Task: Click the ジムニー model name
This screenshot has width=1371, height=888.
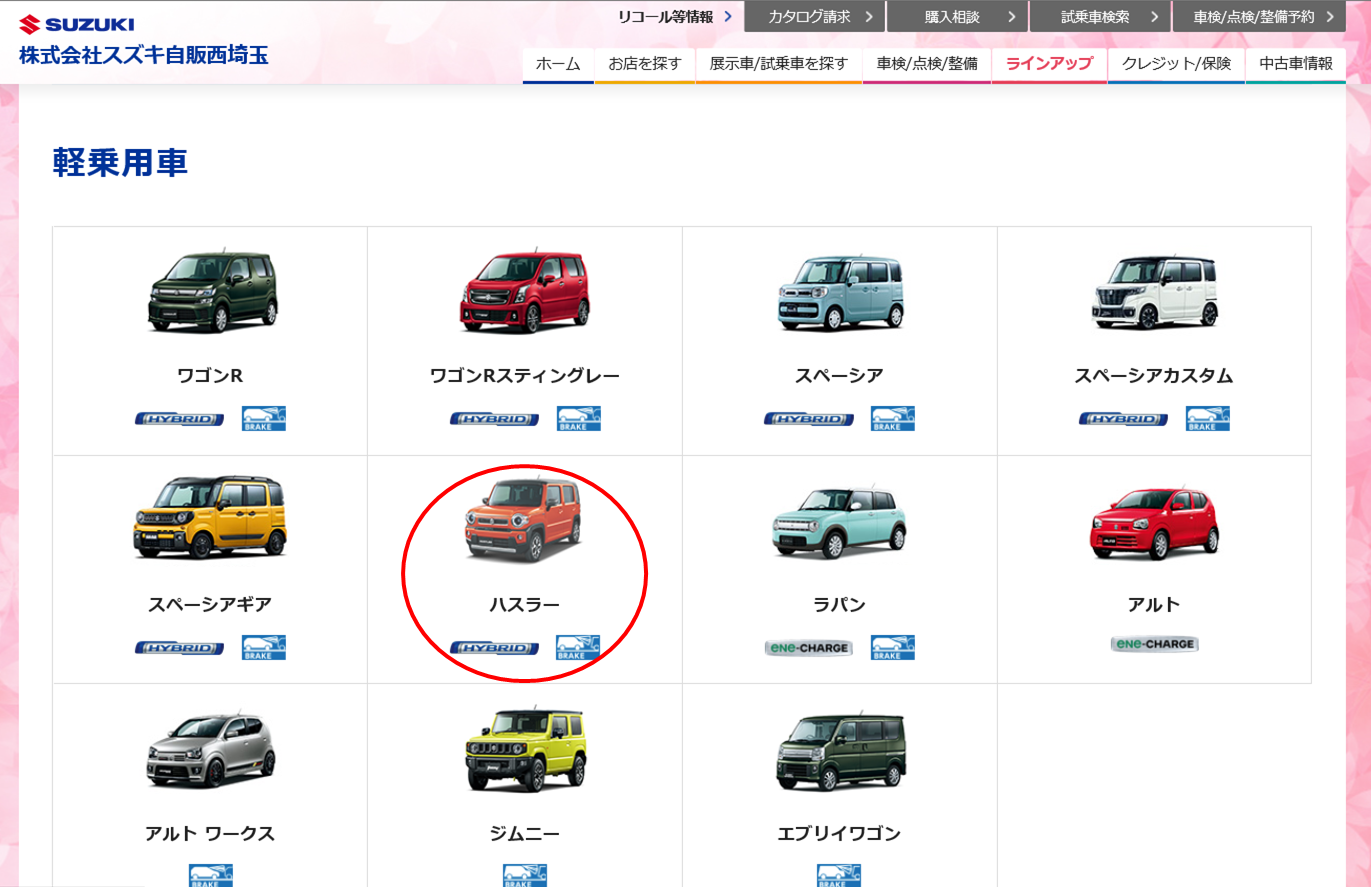Action: pyautogui.click(x=525, y=833)
